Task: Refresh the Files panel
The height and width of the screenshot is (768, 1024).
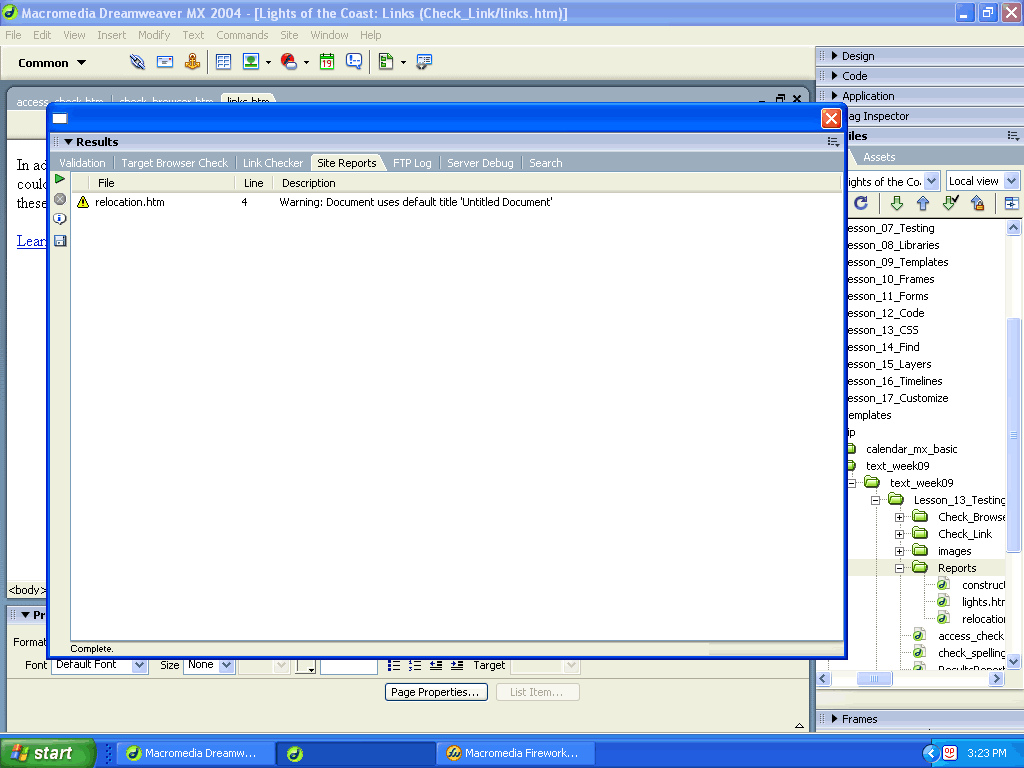Action: click(861, 203)
